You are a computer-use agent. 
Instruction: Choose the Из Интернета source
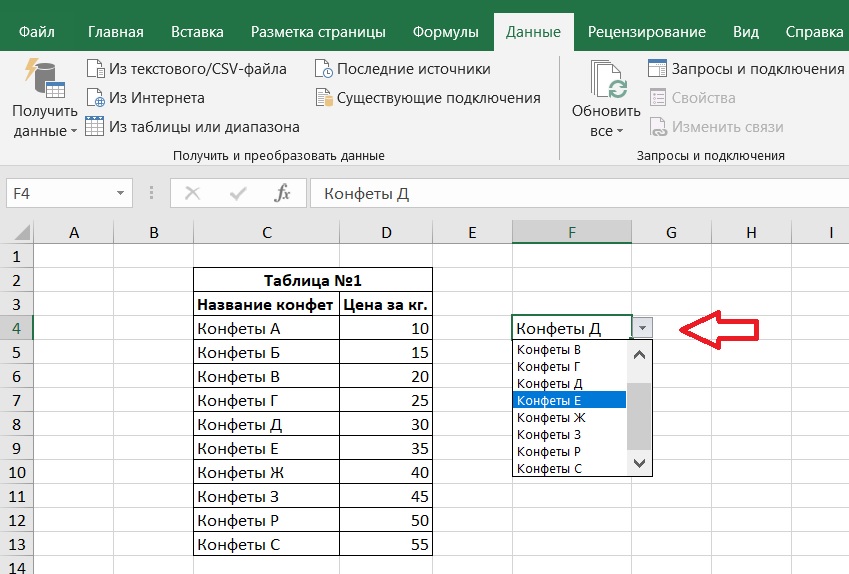[145, 98]
